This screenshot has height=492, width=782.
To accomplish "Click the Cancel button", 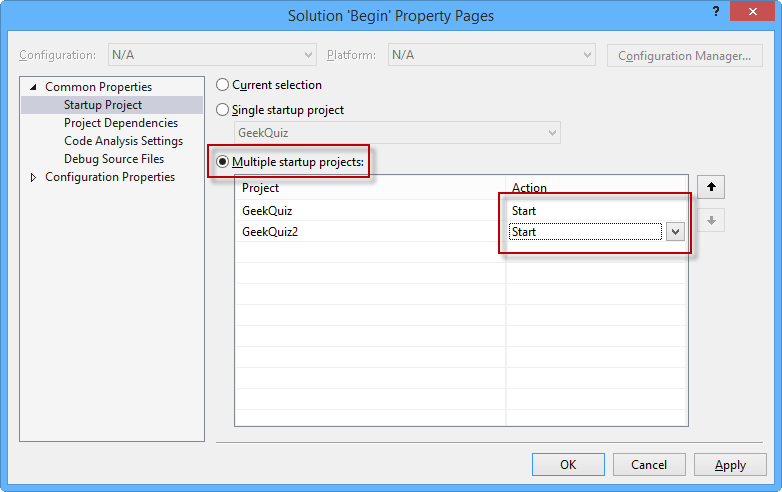I will pos(649,464).
